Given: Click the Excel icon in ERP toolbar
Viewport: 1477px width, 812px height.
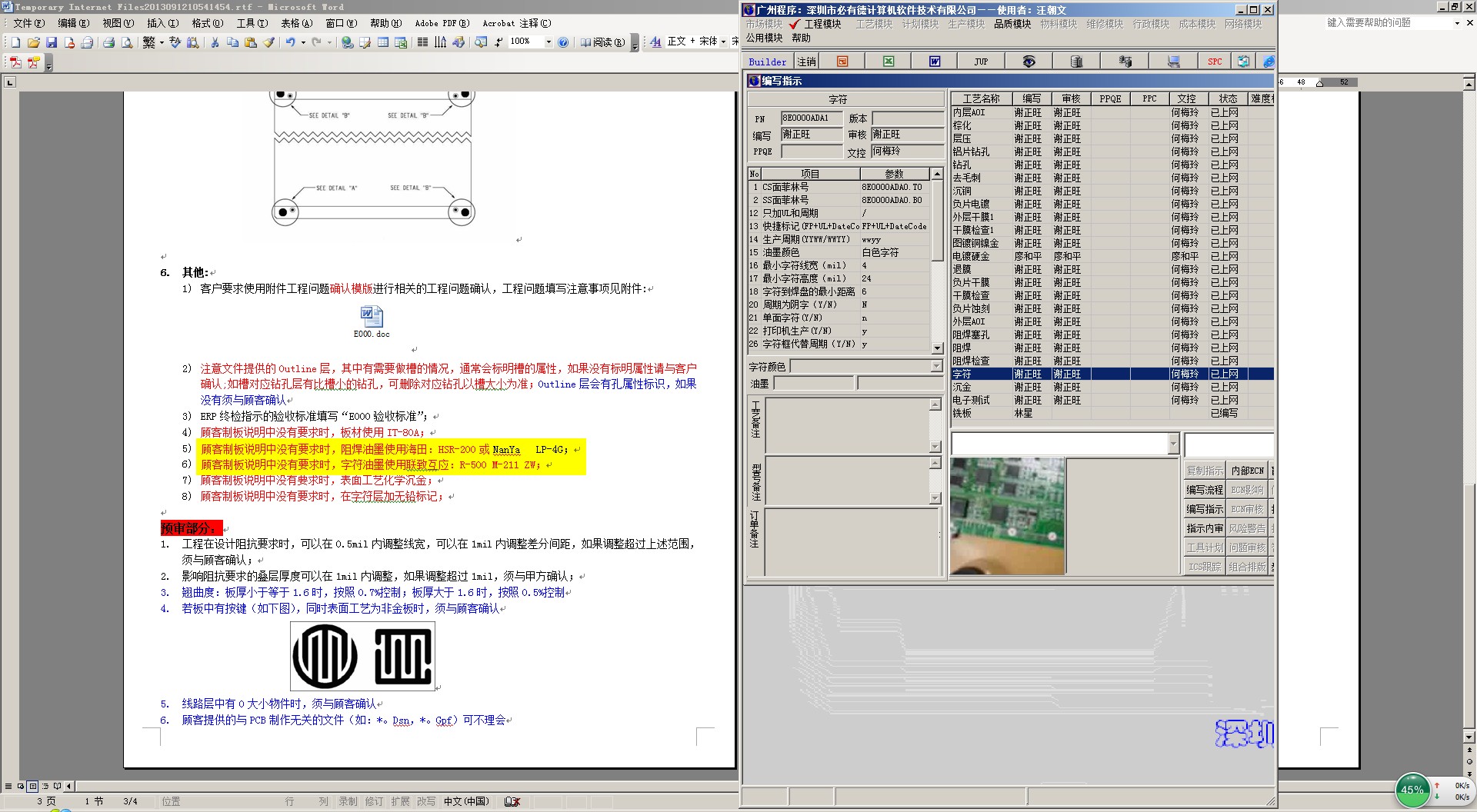Looking at the screenshot, I should 889,62.
